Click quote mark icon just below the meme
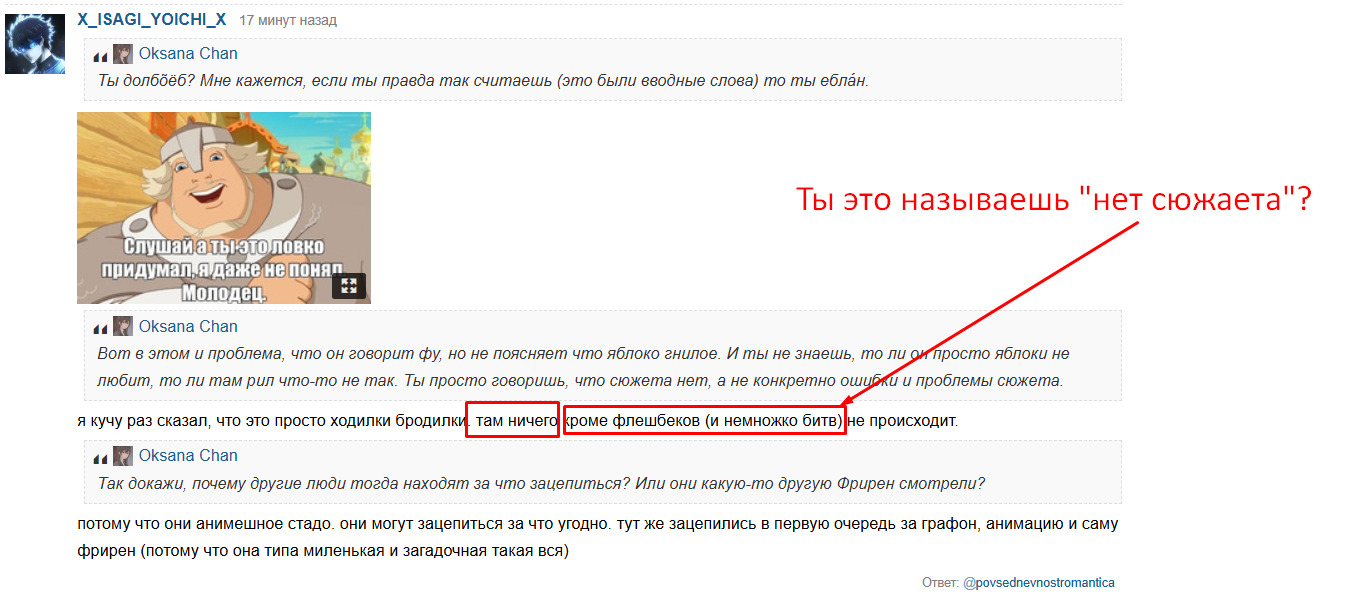 tap(100, 328)
